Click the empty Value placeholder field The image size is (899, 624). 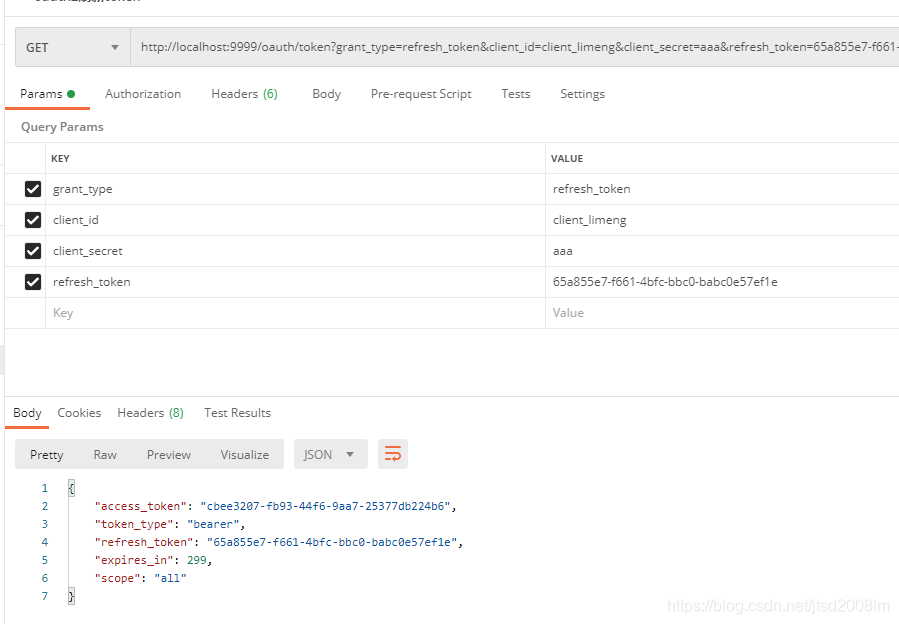[x=722, y=313]
